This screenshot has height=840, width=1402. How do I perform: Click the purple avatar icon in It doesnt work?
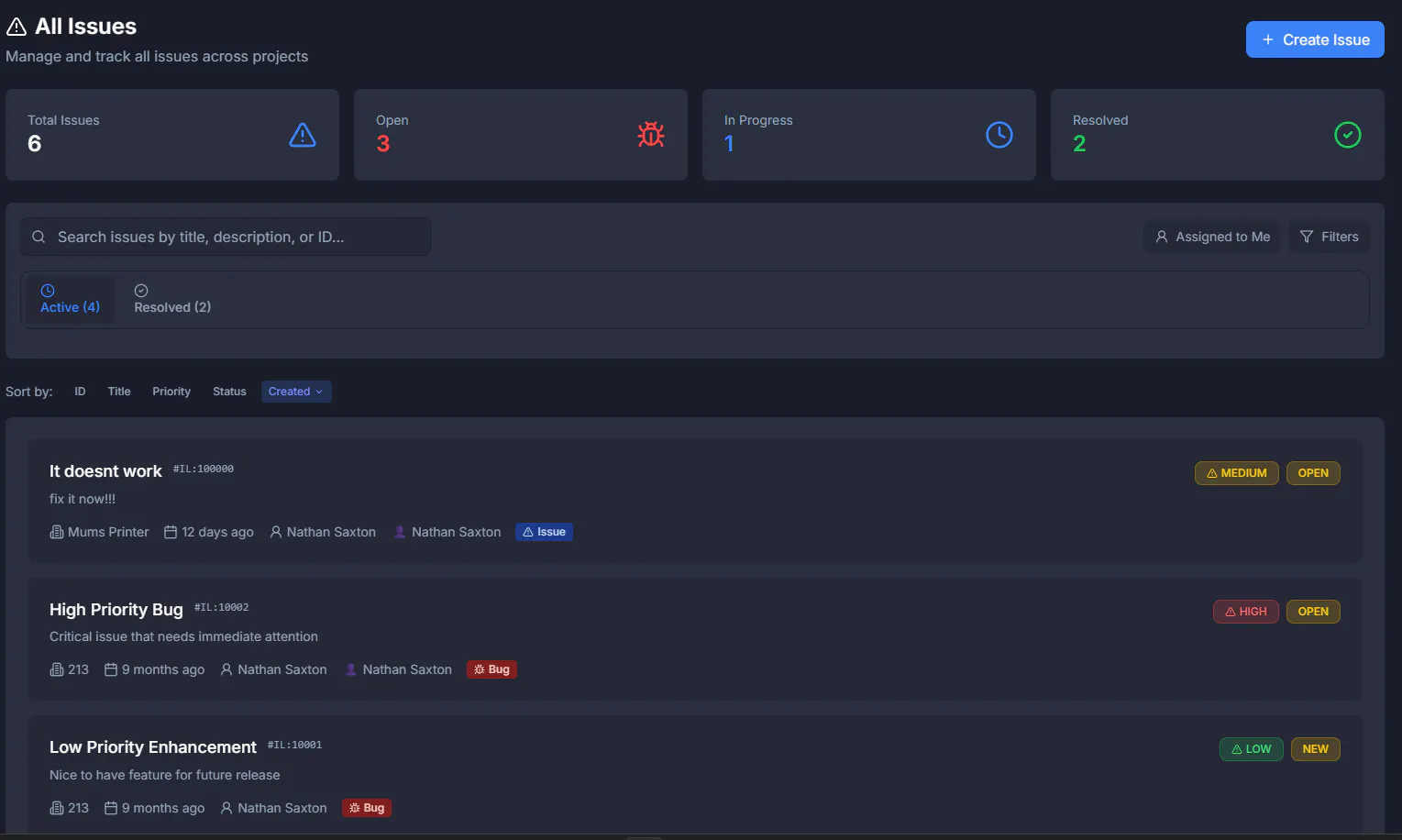pyautogui.click(x=400, y=532)
